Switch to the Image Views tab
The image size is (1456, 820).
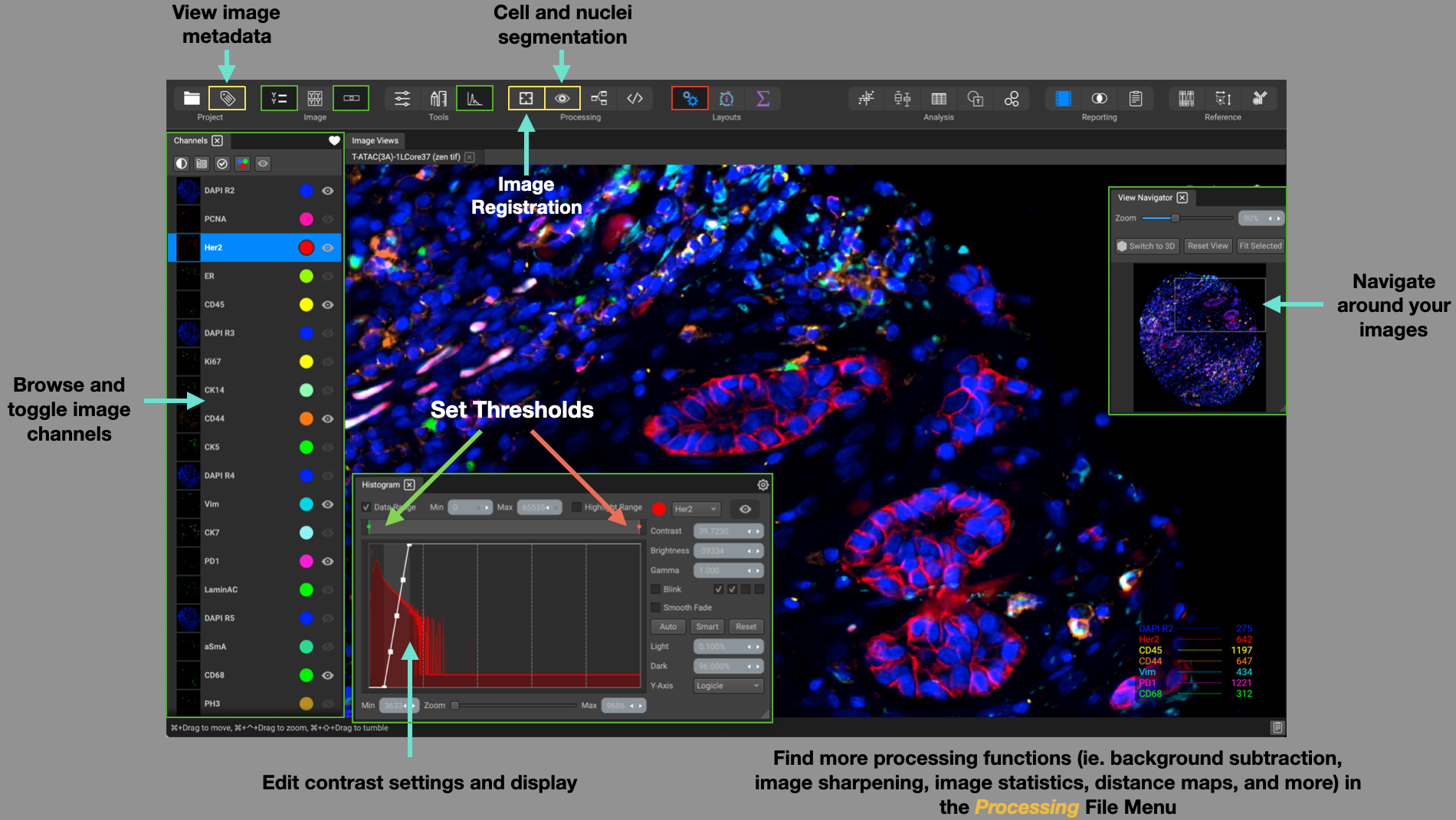click(x=375, y=140)
